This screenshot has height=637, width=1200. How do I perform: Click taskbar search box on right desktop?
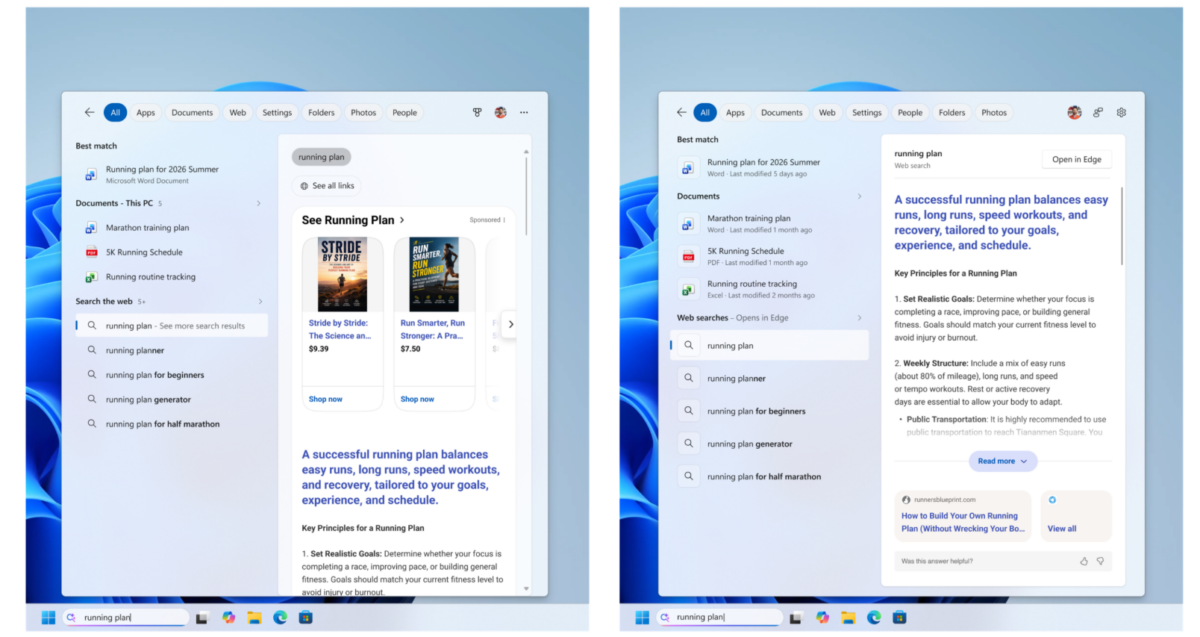click(x=719, y=617)
